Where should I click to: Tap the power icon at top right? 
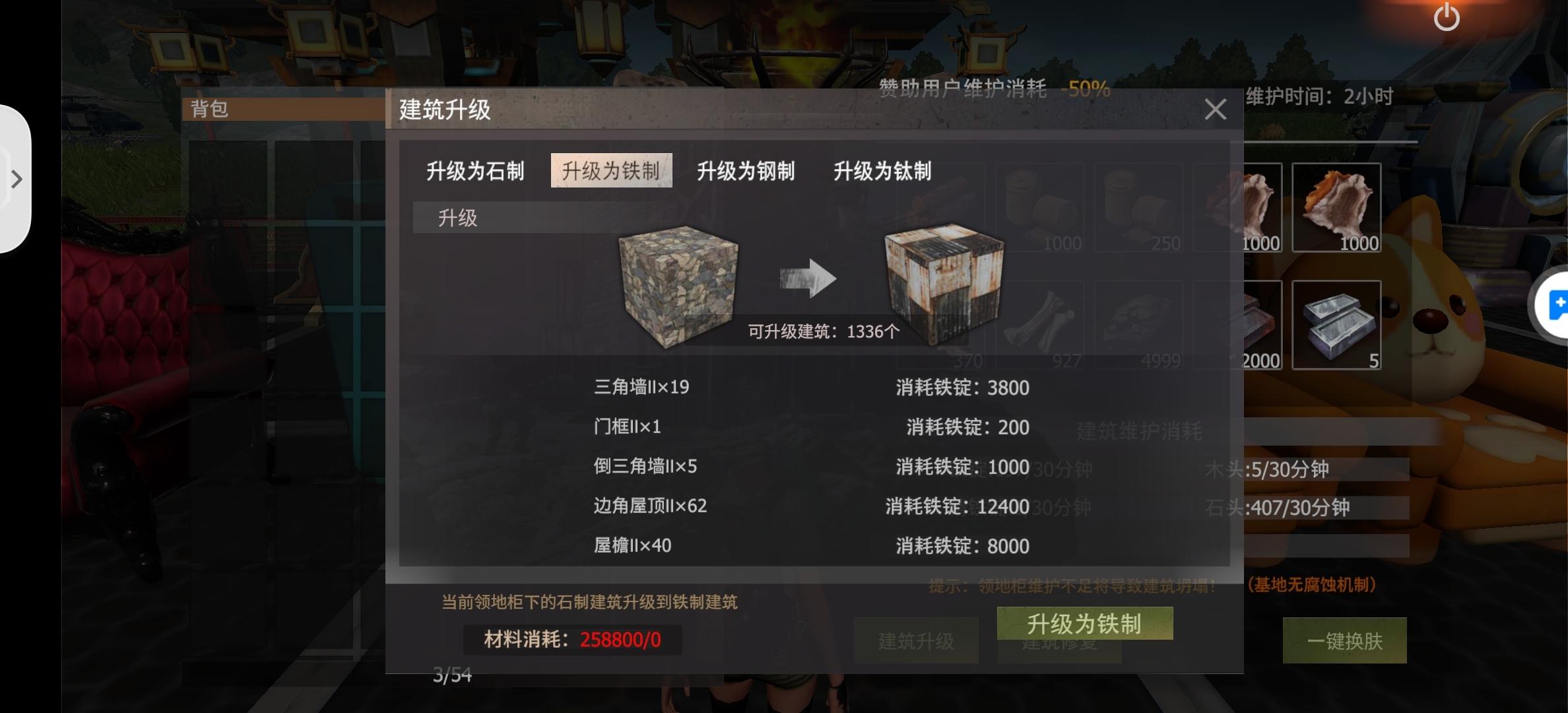1446,17
